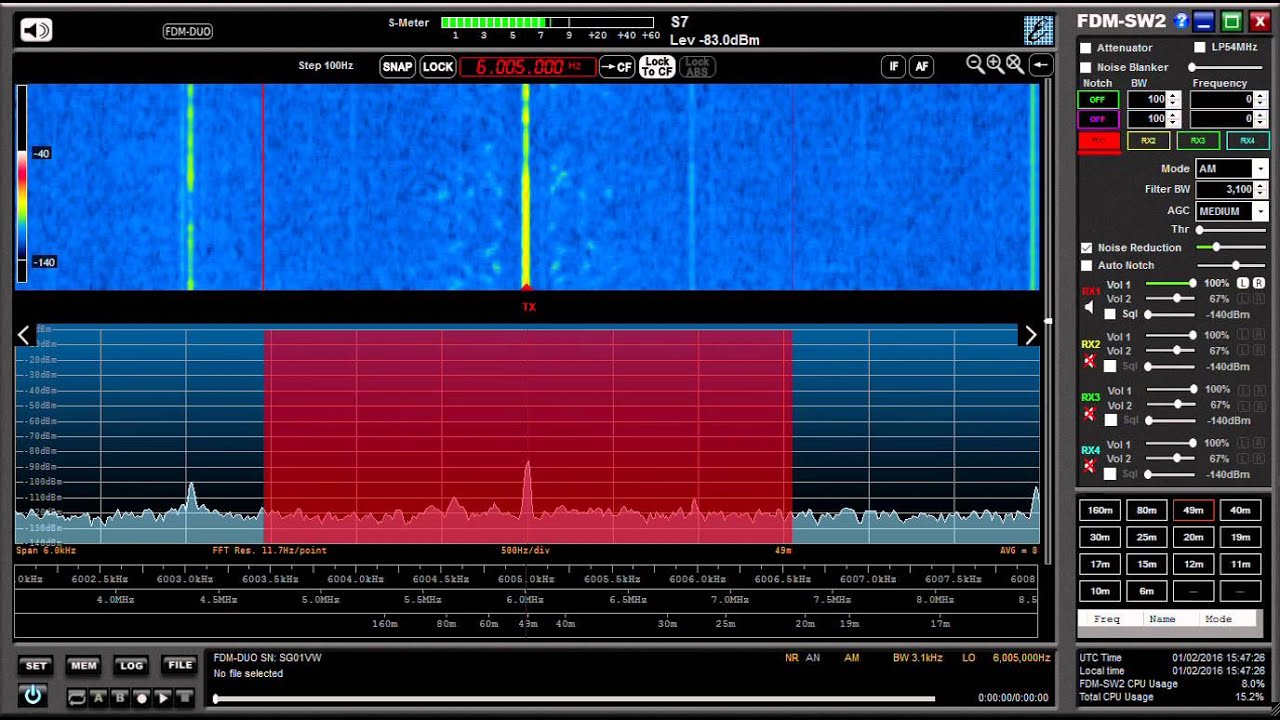Toggle loop playback icon

(x=76, y=697)
